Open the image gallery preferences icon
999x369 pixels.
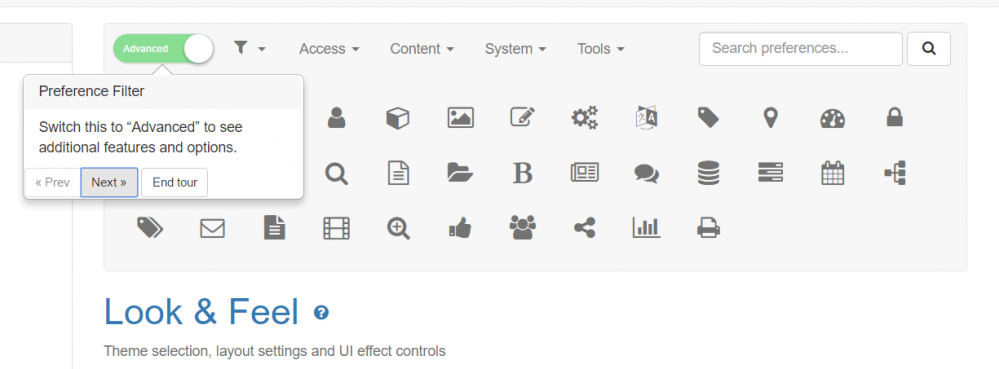pyautogui.click(x=460, y=118)
